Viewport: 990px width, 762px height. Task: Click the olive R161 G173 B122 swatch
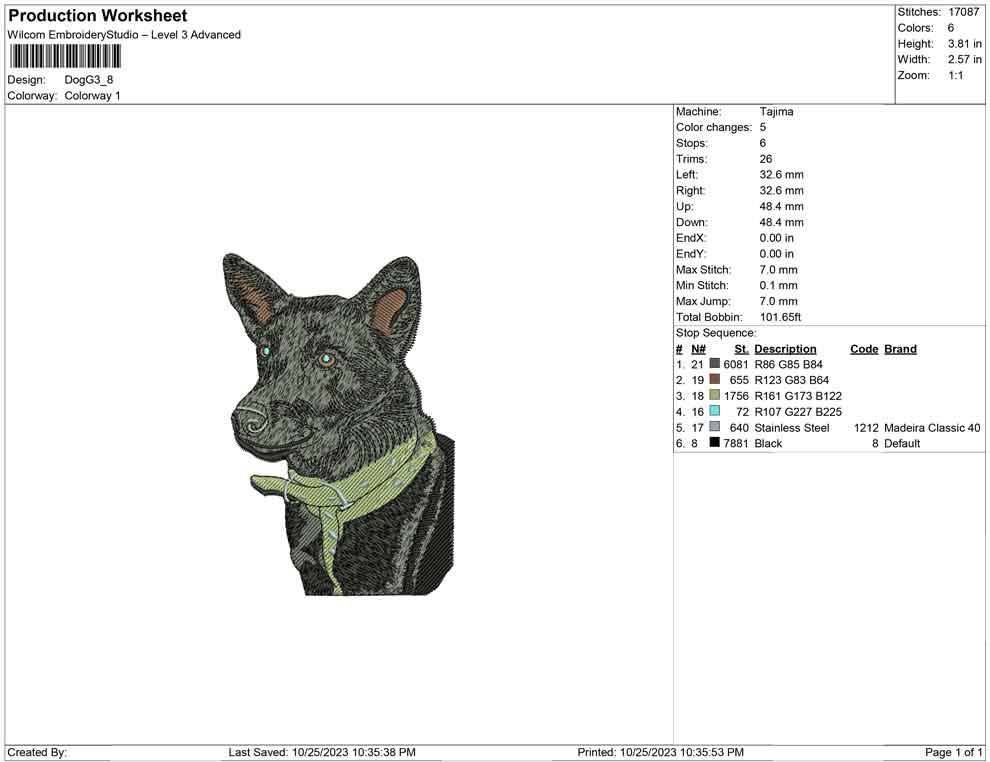tap(715, 395)
